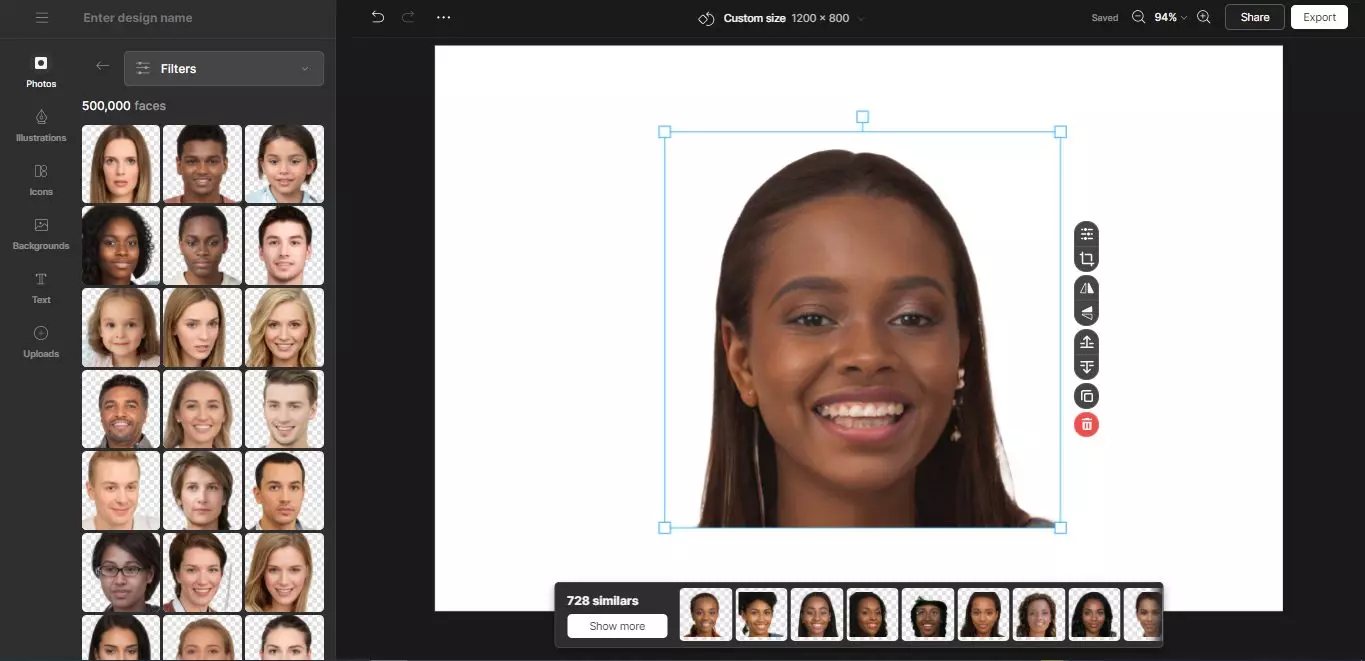The image size is (1365, 661).
Task: Redo the last action
Action: 408,17
